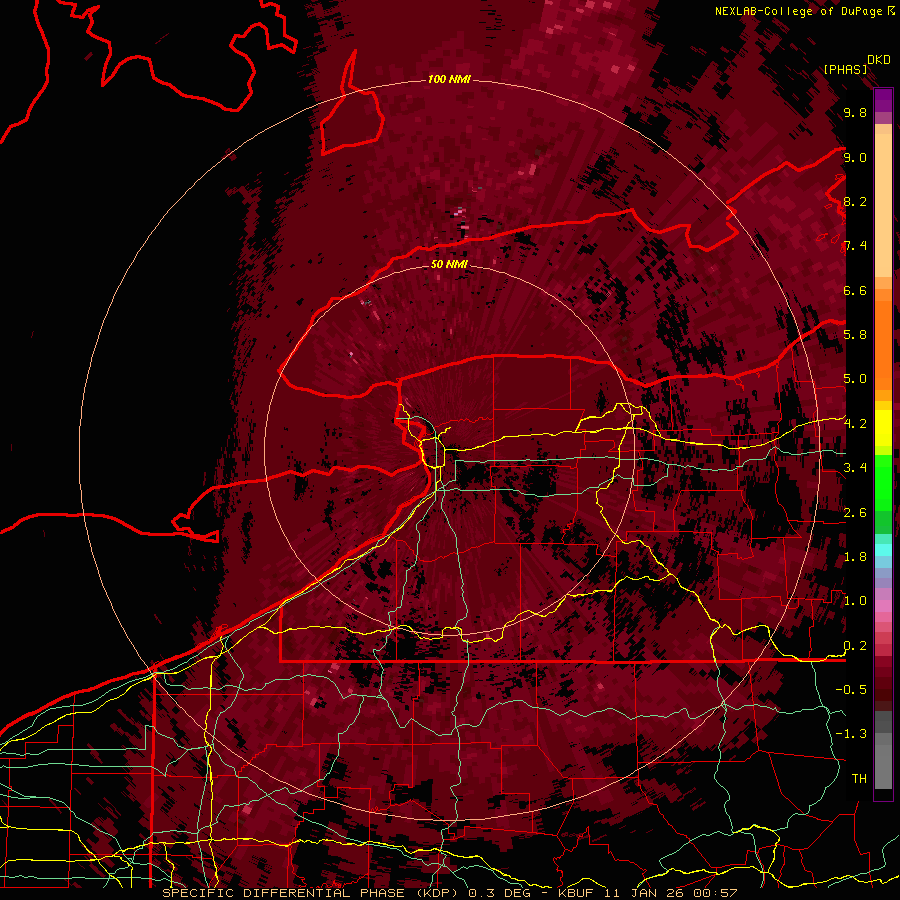This screenshot has width=900, height=900.
Task: Pick the light peach segment of the color bar
Action: click(x=883, y=205)
